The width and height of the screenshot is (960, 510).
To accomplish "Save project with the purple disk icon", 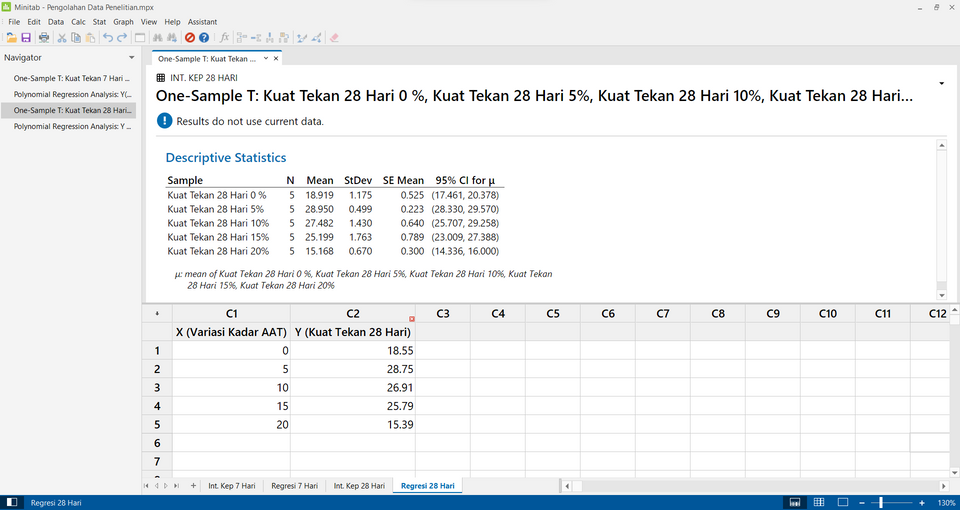I will click(x=26, y=37).
